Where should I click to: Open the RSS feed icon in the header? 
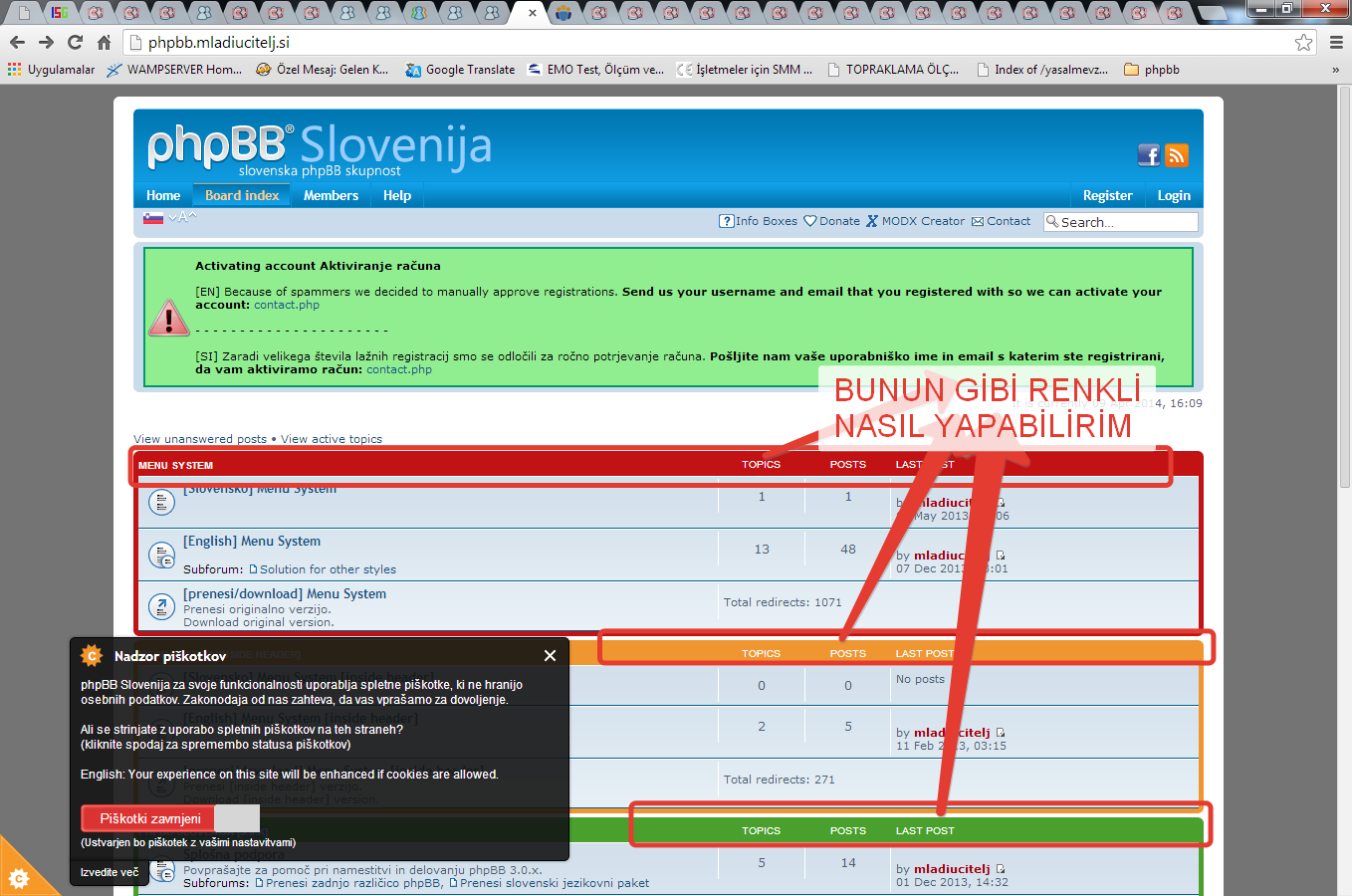click(x=1177, y=154)
